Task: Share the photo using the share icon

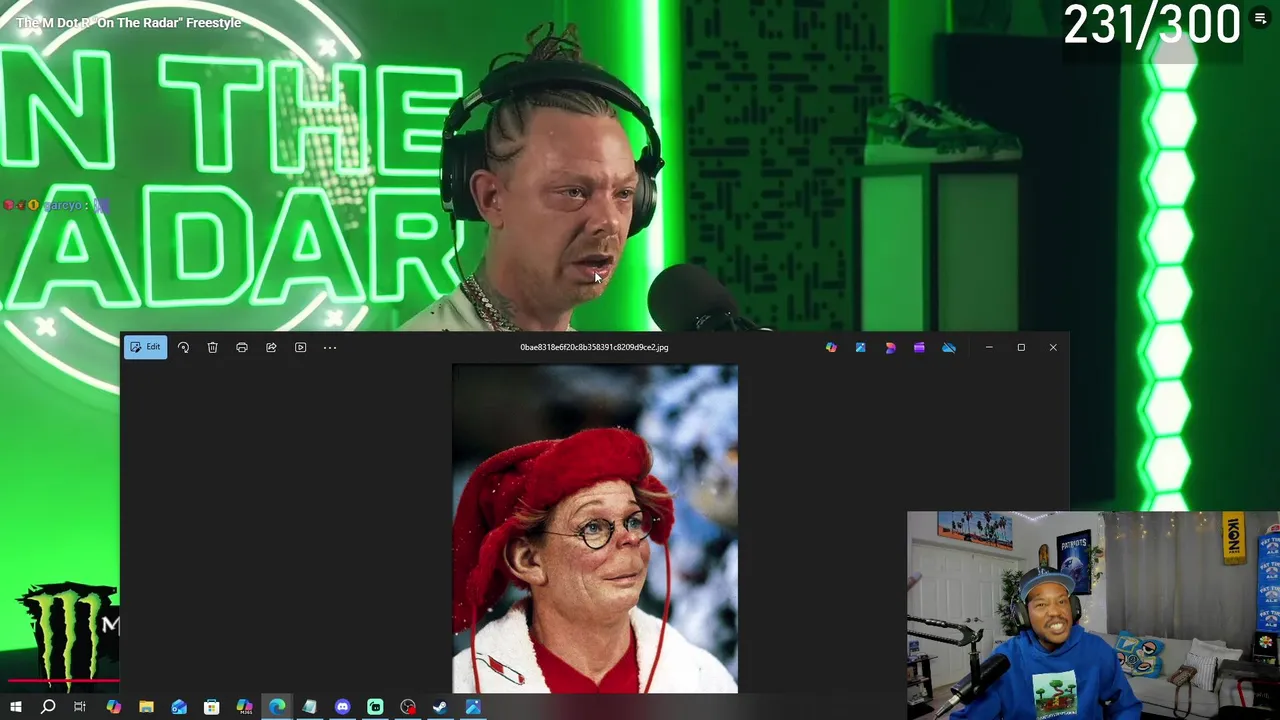Action: tap(271, 347)
